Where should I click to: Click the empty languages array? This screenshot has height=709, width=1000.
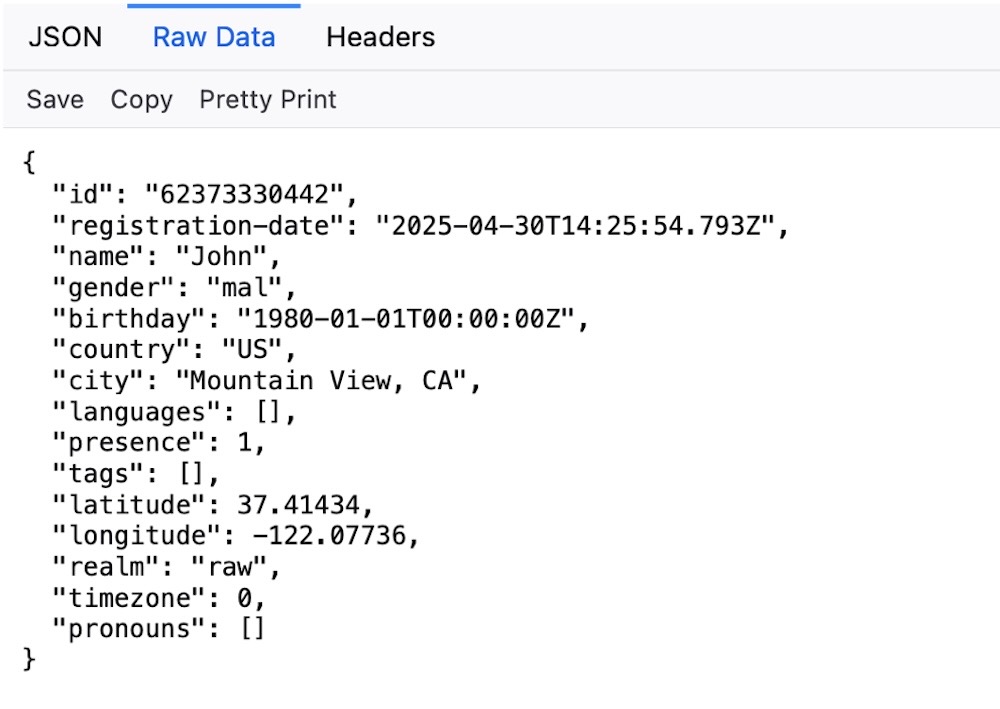(x=280, y=412)
